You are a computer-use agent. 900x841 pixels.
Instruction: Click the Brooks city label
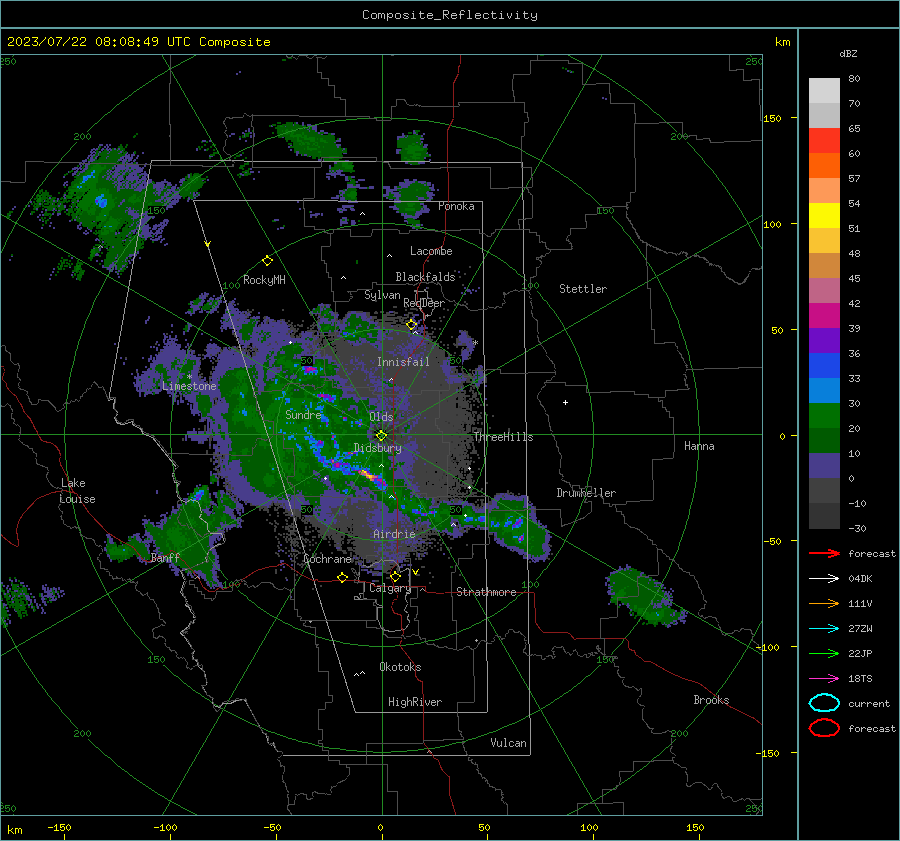pos(711,700)
